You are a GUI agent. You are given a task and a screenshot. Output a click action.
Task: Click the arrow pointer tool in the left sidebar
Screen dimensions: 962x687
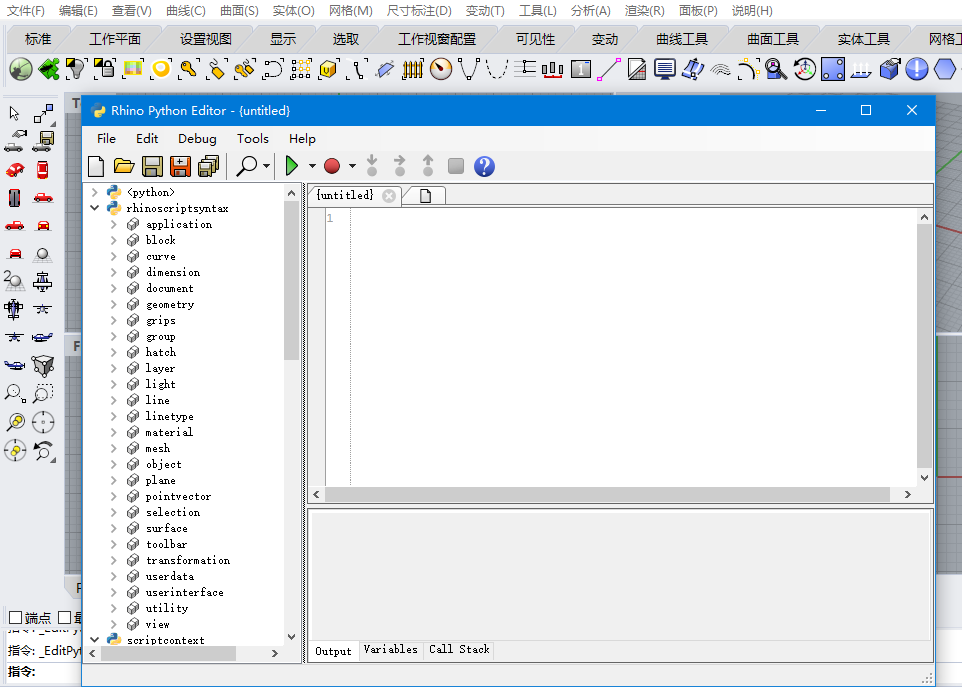coord(14,113)
